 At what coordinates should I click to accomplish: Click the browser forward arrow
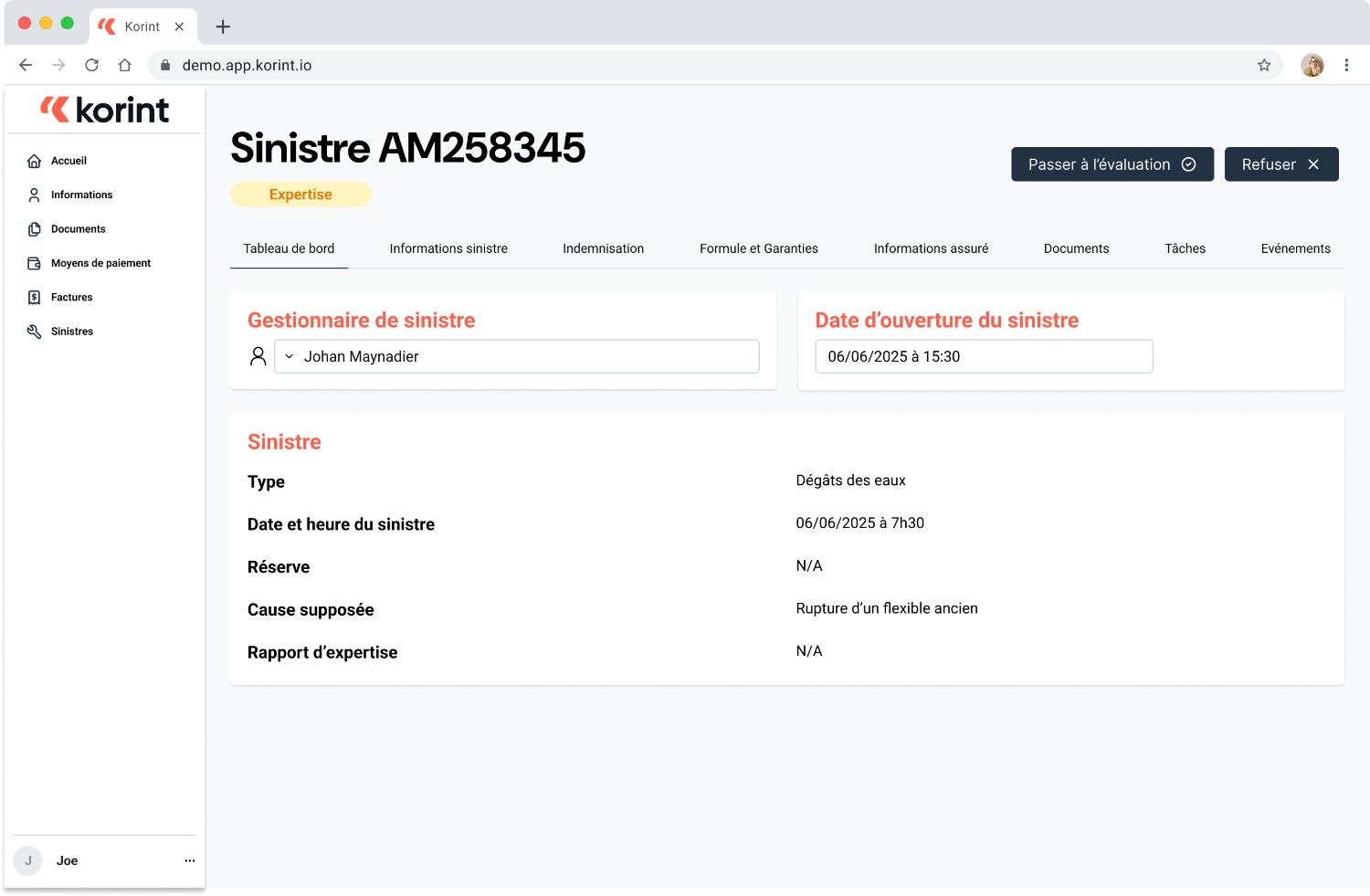pyautogui.click(x=58, y=65)
